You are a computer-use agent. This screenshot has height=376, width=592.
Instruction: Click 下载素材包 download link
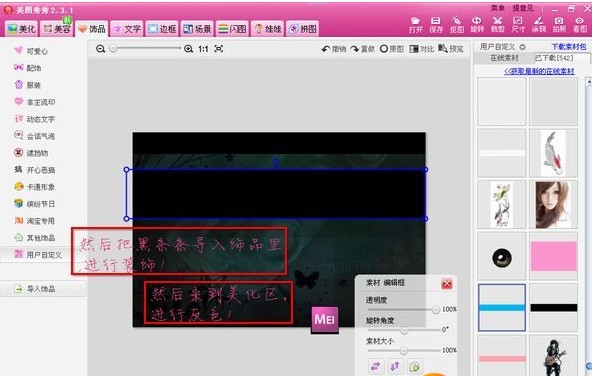pyautogui.click(x=569, y=47)
